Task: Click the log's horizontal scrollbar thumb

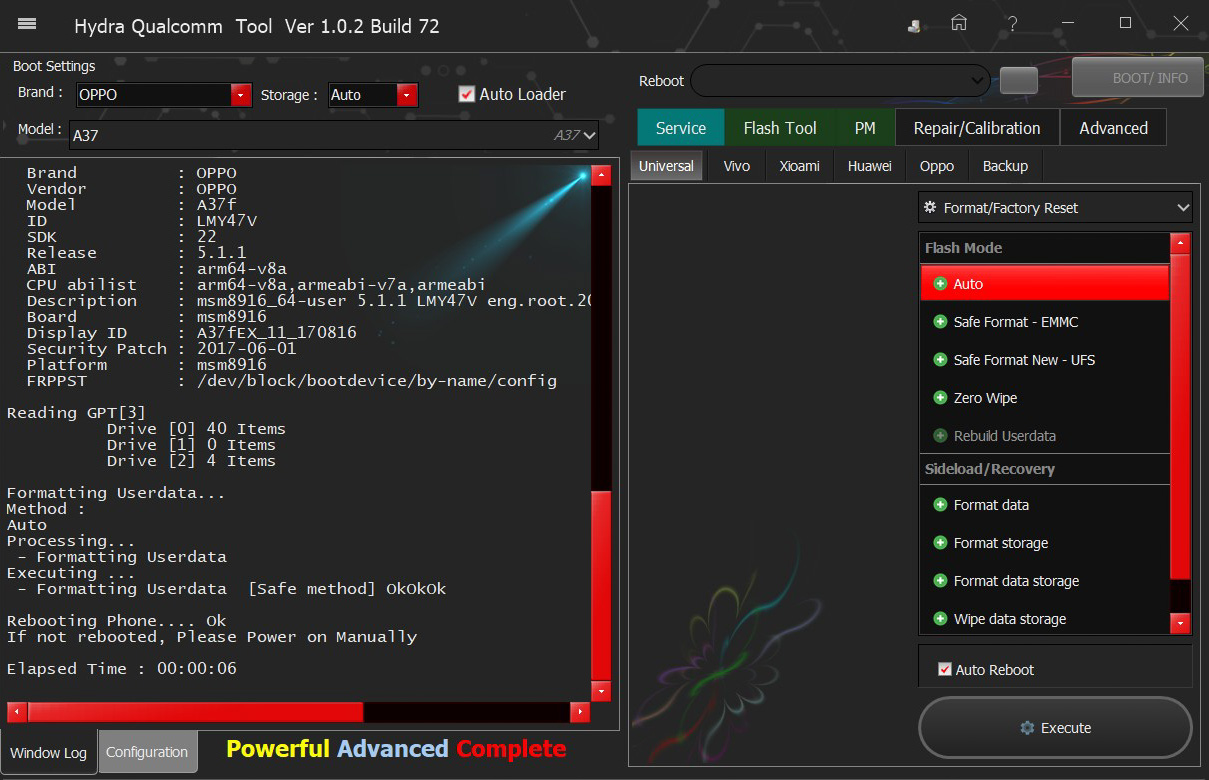Action: tap(196, 712)
